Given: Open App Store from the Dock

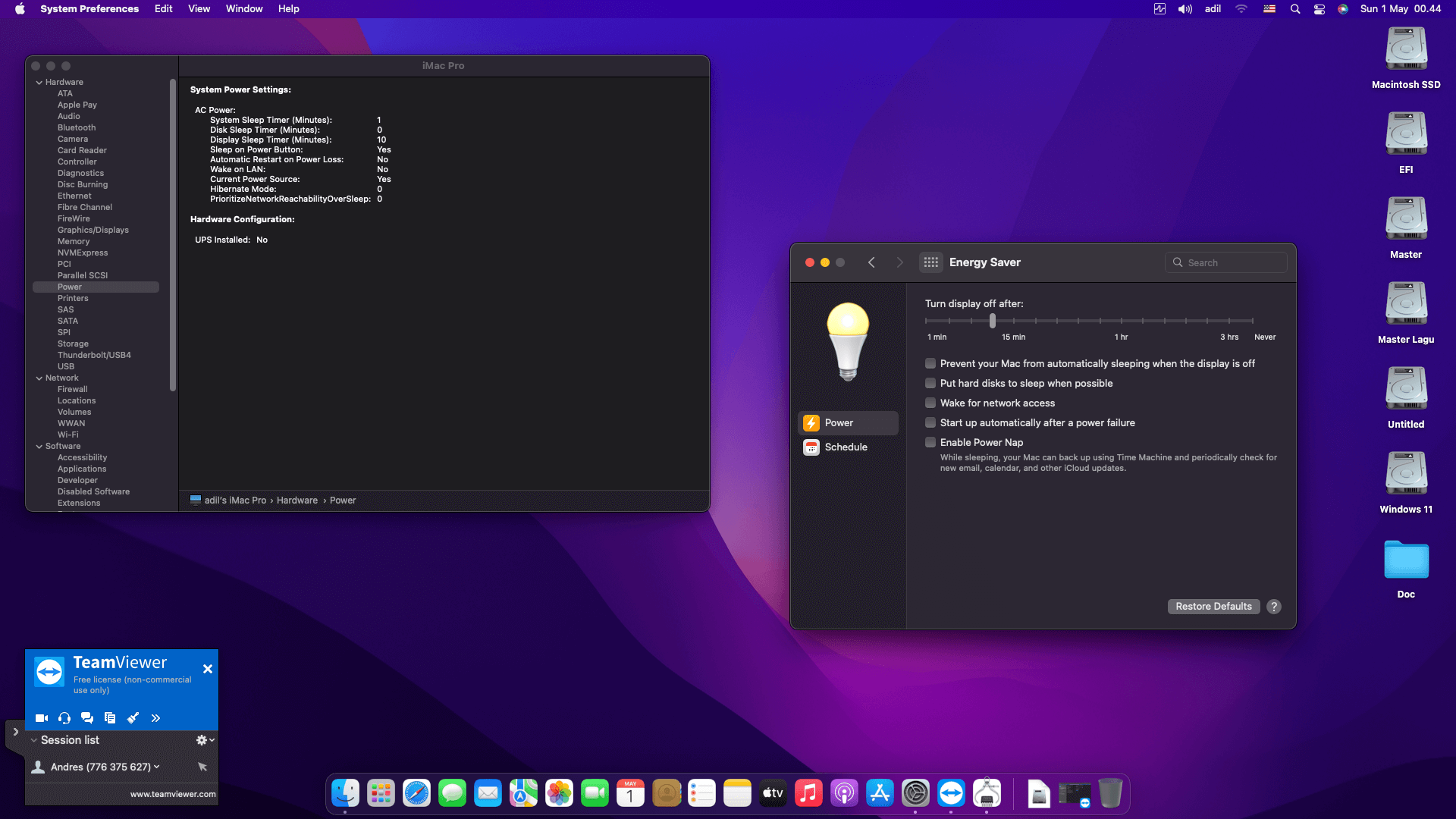Looking at the screenshot, I should coord(880,793).
